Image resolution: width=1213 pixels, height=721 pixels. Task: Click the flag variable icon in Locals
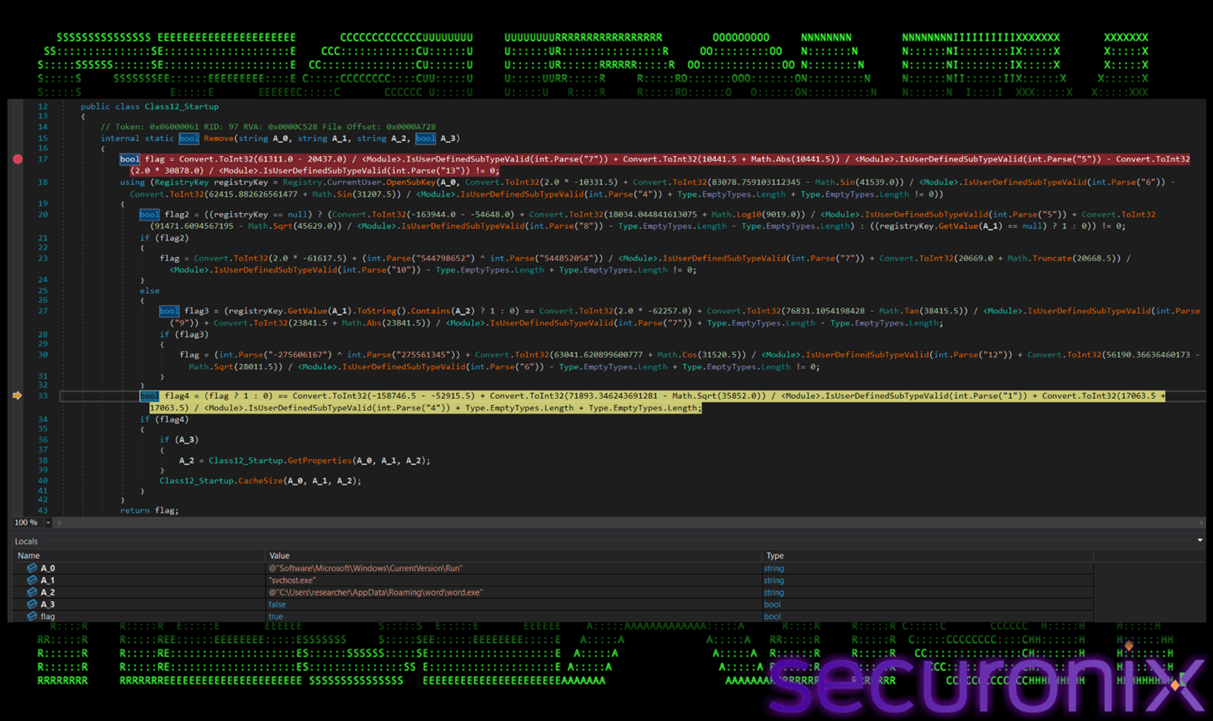click(x=32, y=616)
